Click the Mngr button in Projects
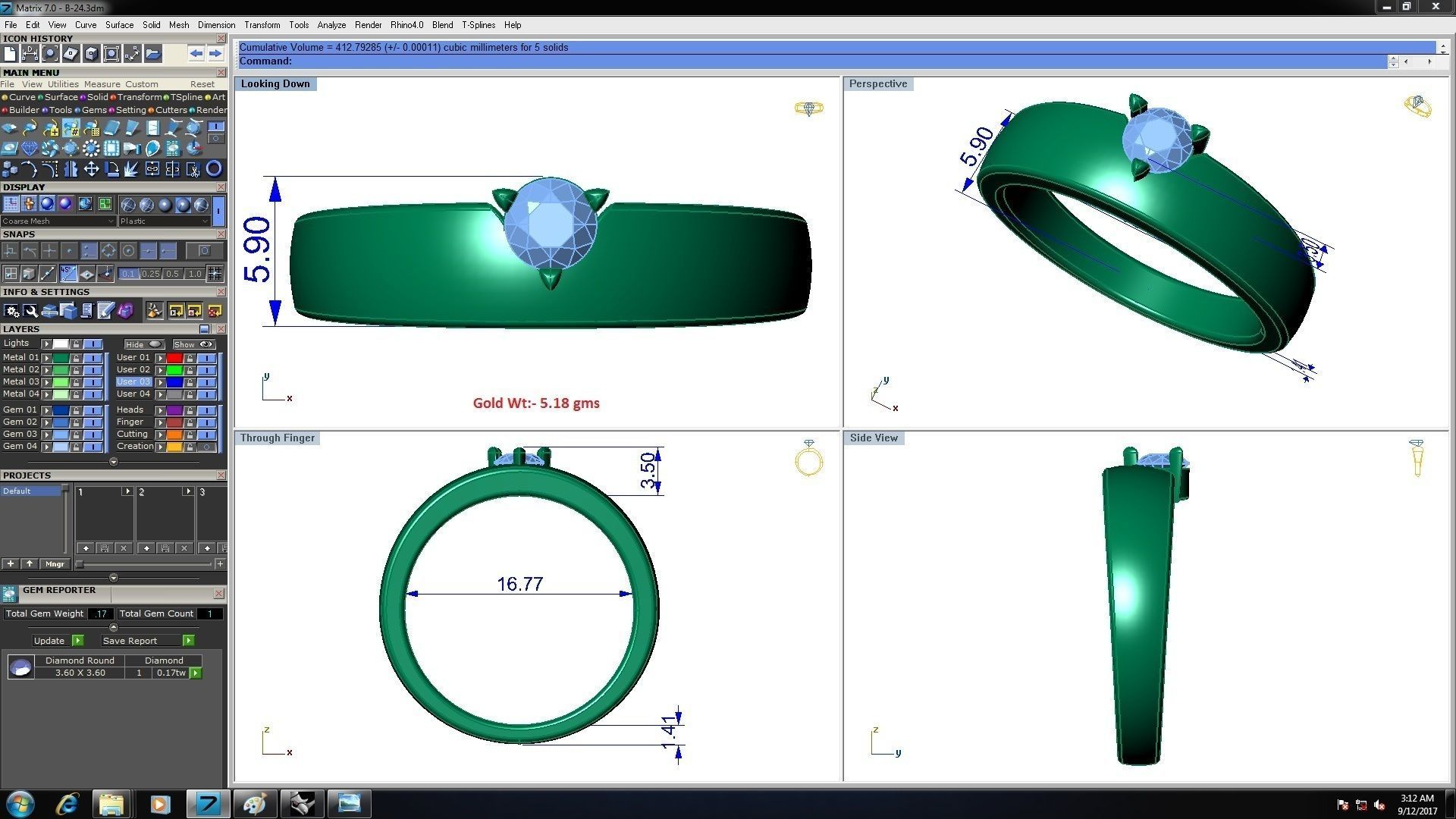1456x819 pixels. click(55, 563)
